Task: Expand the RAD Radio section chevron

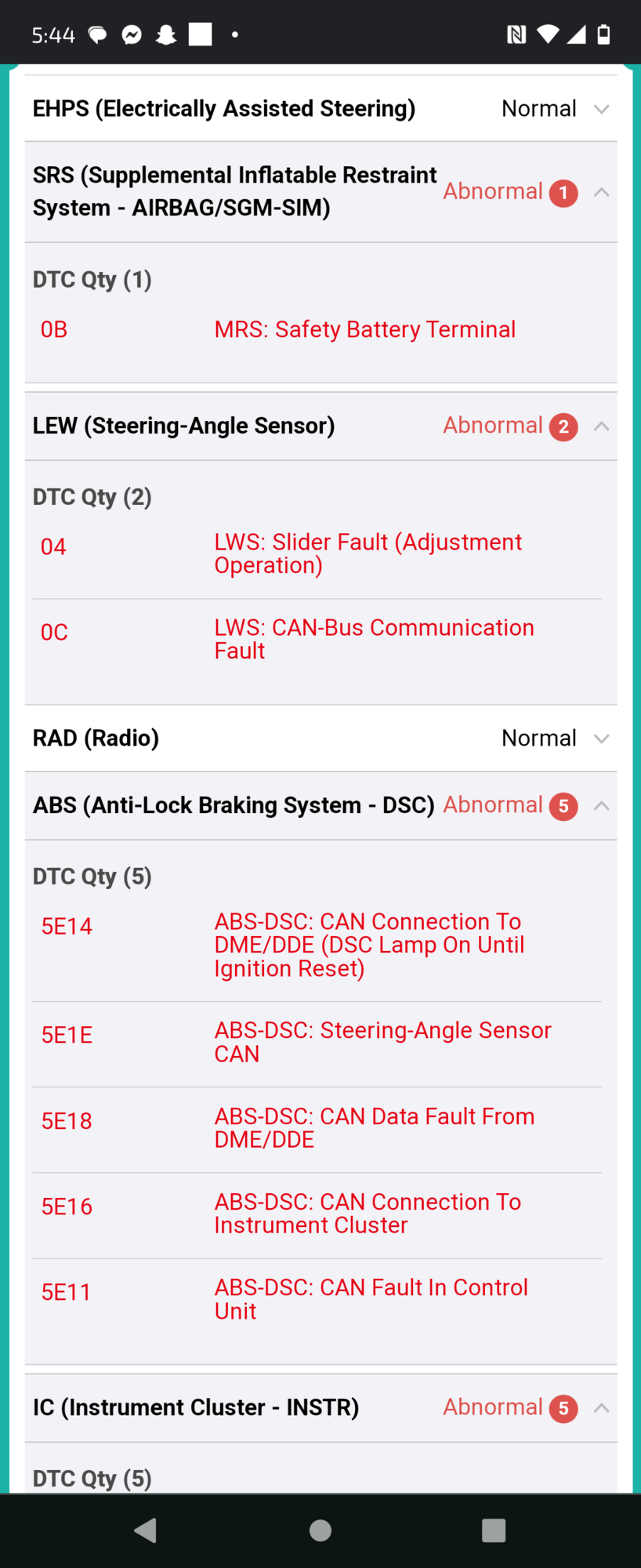Action: 601,739
